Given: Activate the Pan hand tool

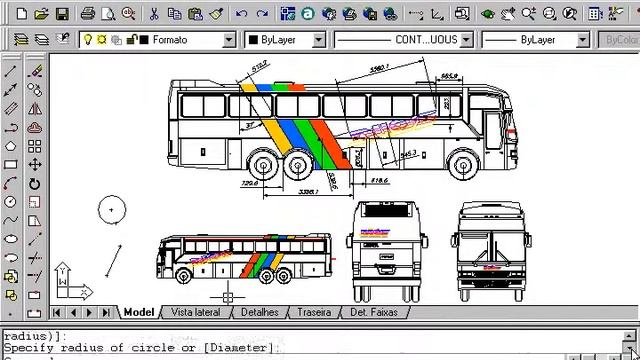Looking at the screenshot, I should tap(508, 14).
